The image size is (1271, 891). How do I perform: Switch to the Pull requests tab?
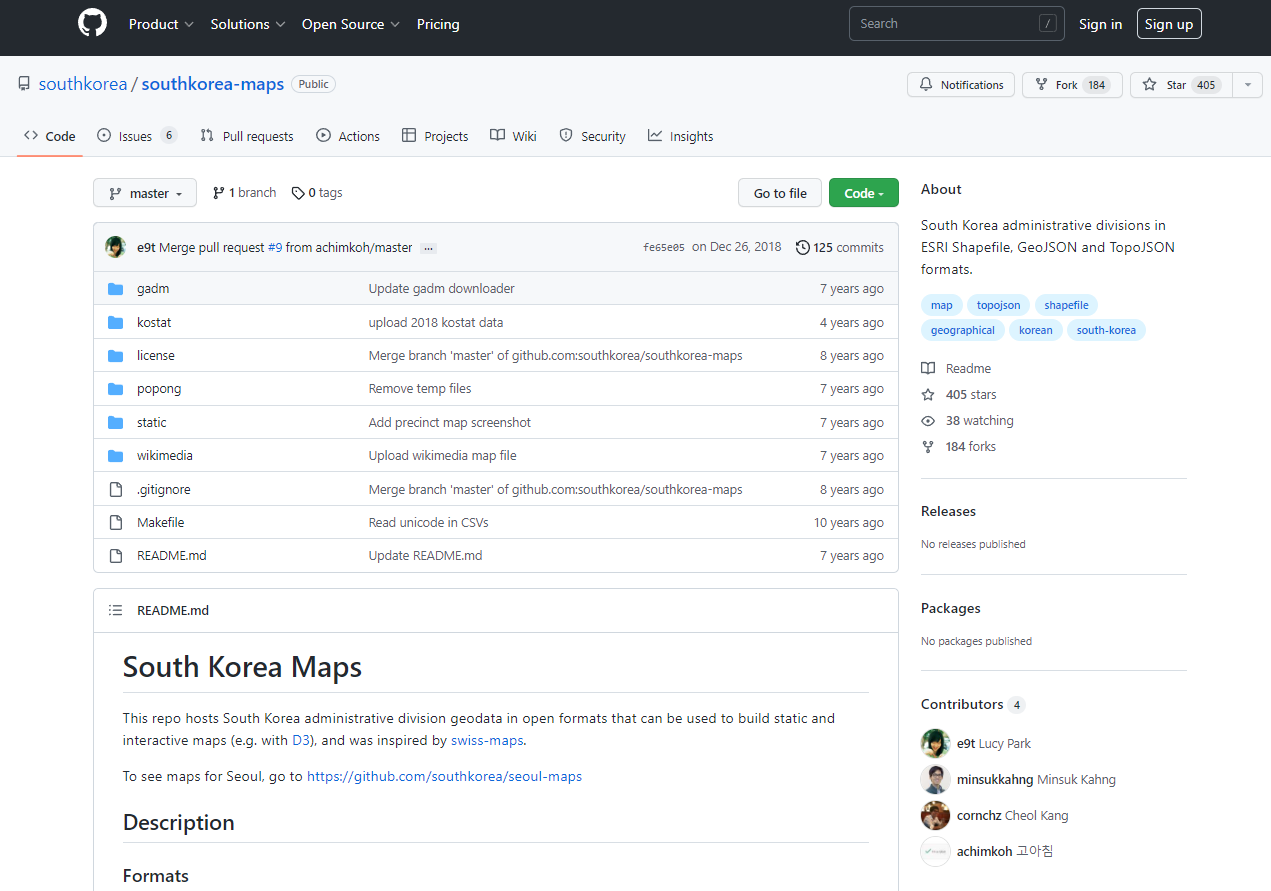pos(247,136)
